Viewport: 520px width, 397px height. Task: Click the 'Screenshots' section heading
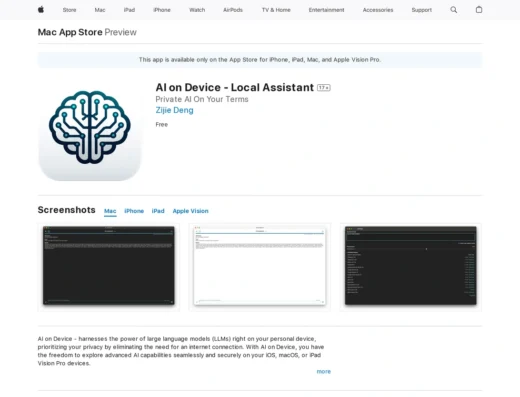coord(66,210)
